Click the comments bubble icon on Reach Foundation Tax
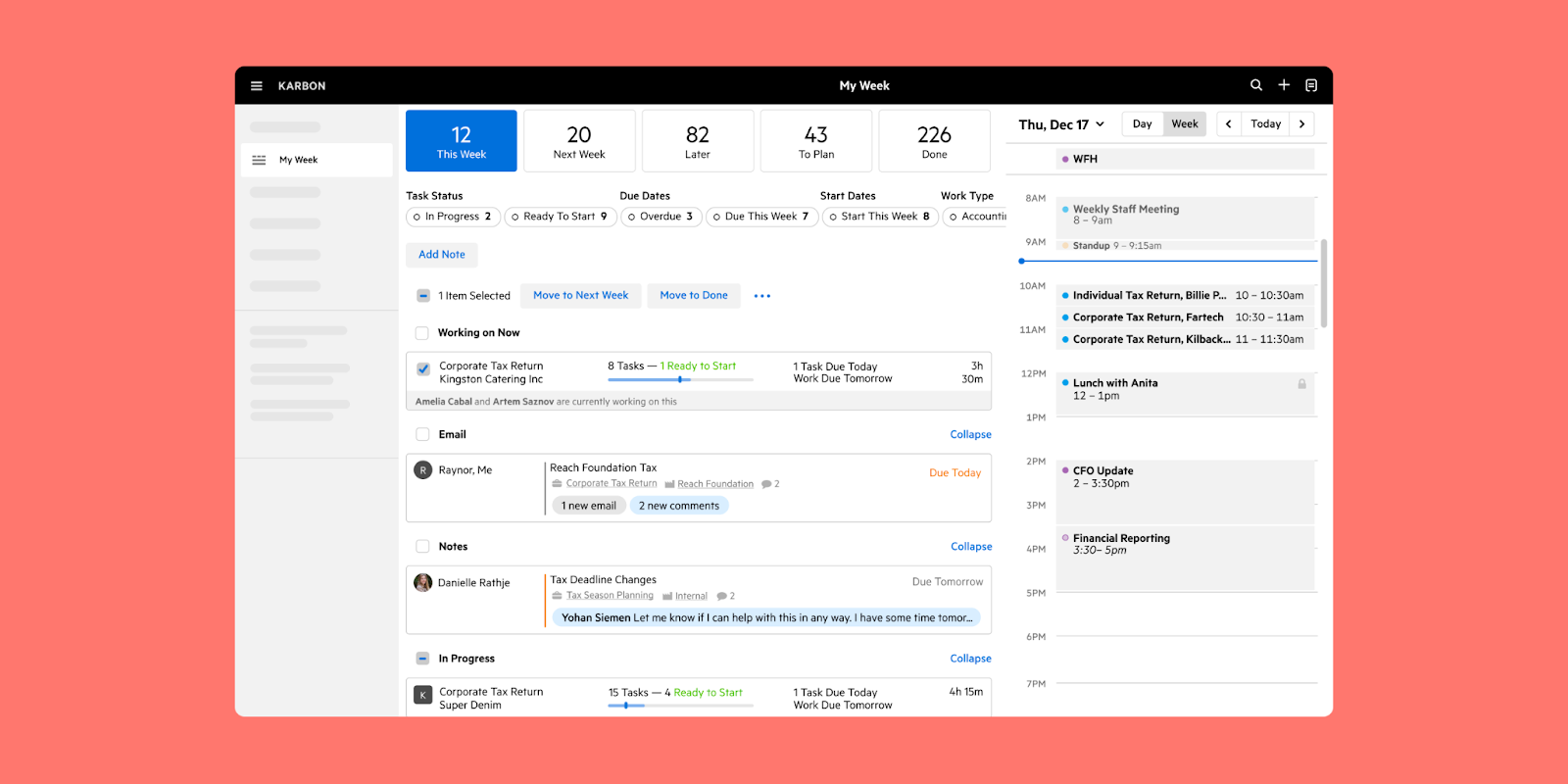 [766, 484]
